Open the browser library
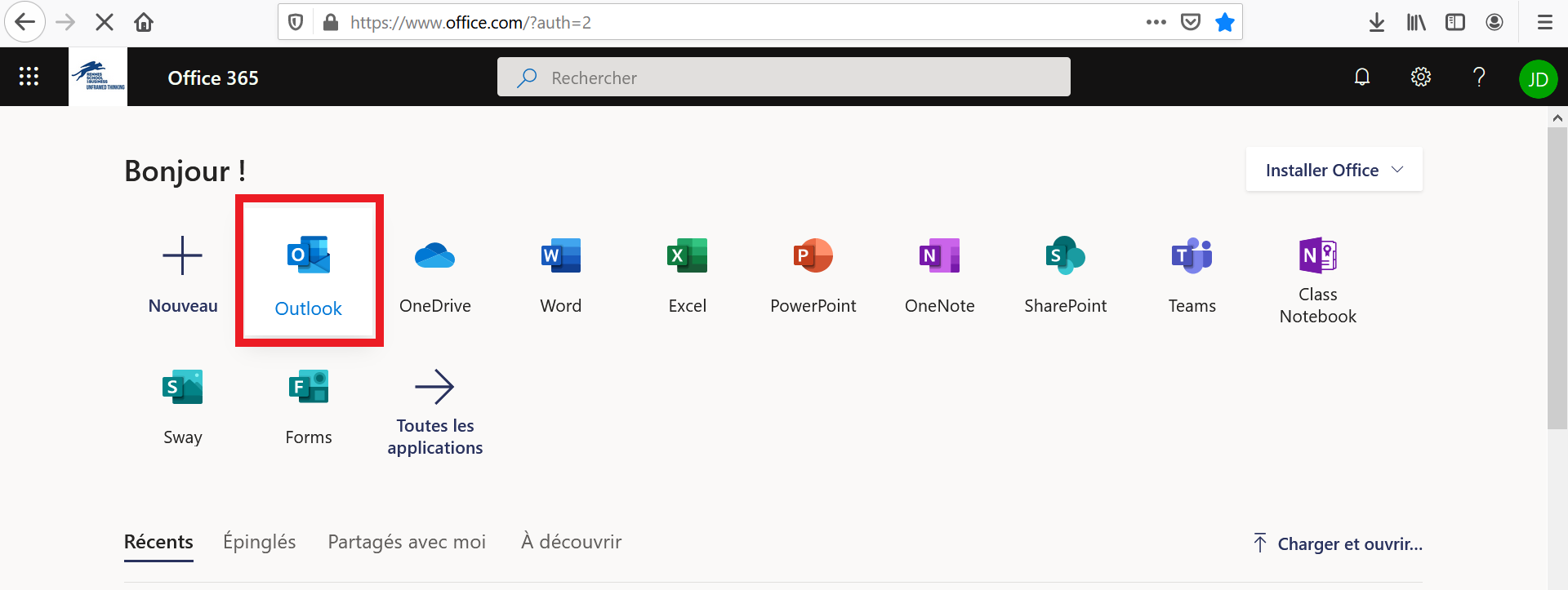Image resolution: width=1568 pixels, height=590 pixels. 1416,22
